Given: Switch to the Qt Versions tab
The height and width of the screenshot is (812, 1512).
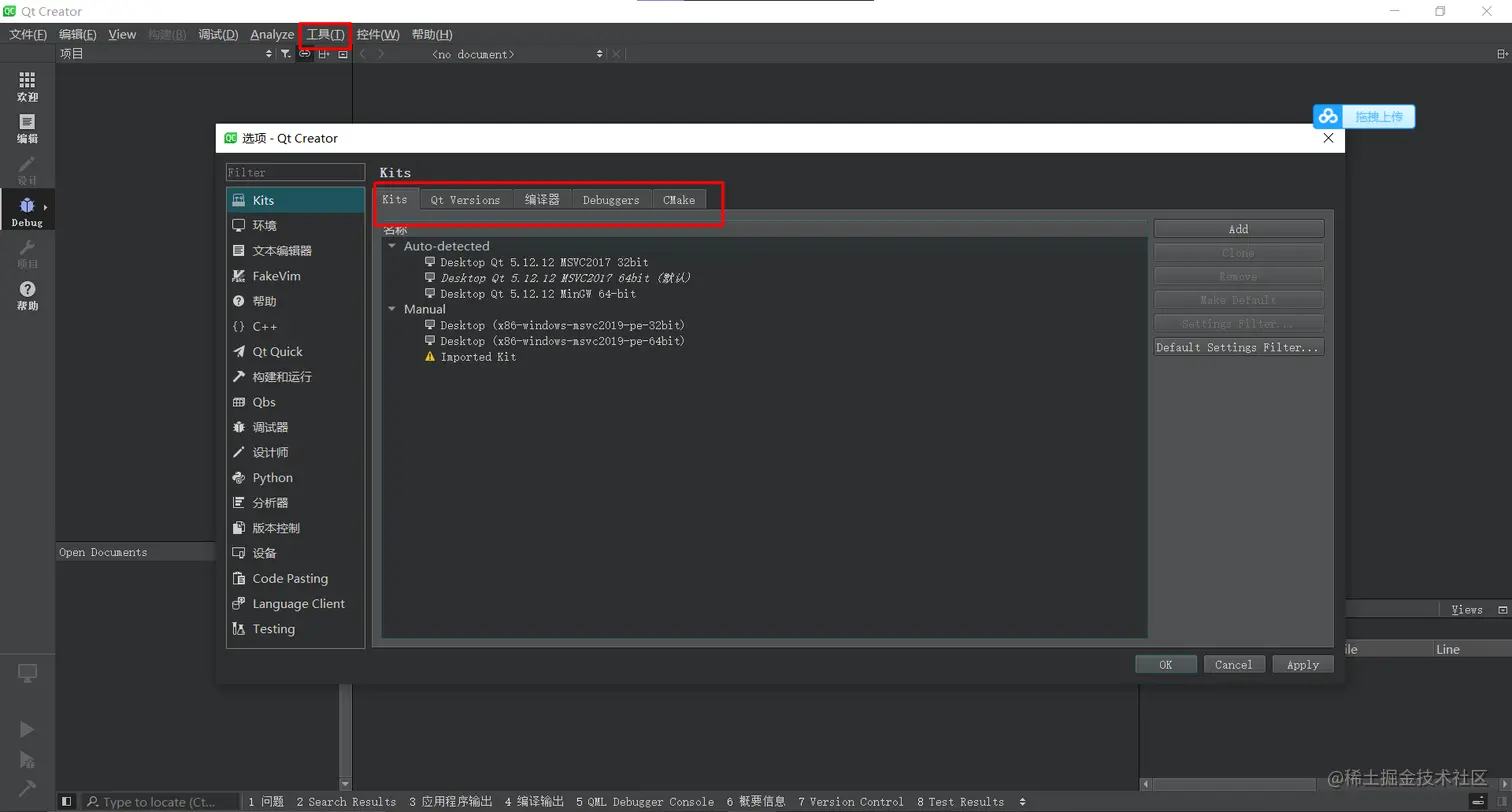Looking at the screenshot, I should pos(466,200).
